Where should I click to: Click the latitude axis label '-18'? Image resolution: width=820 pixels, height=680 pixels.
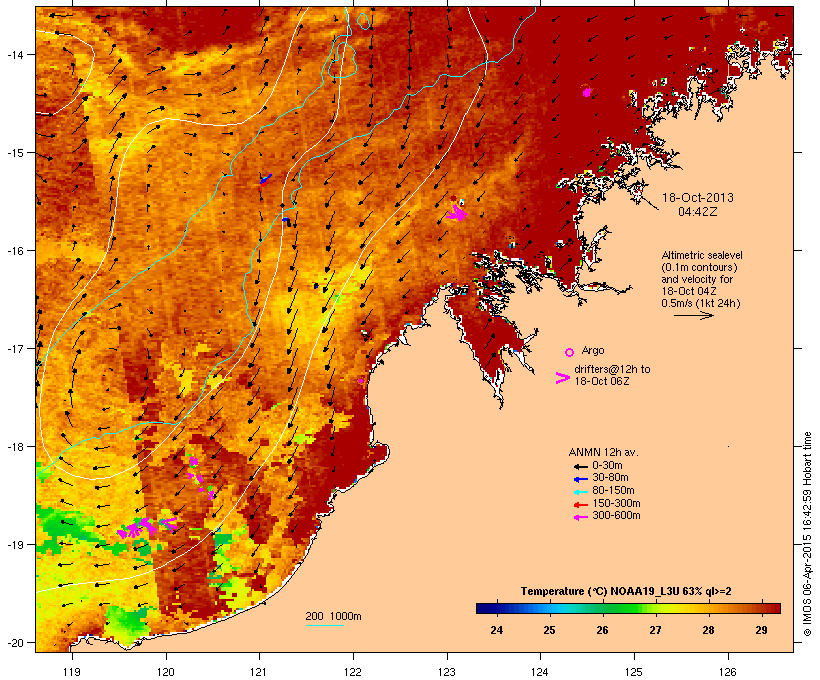(x=14, y=447)
